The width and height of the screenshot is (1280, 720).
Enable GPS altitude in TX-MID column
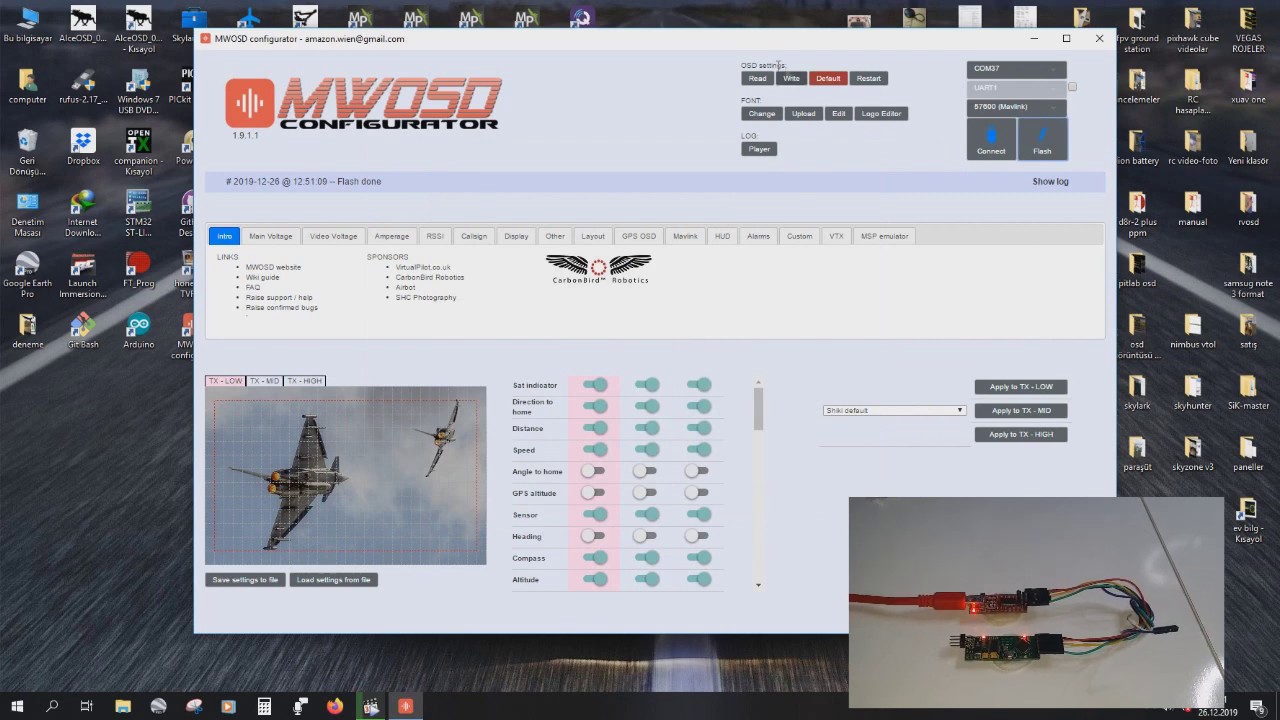pyautogui.click(x=645, y=493)
